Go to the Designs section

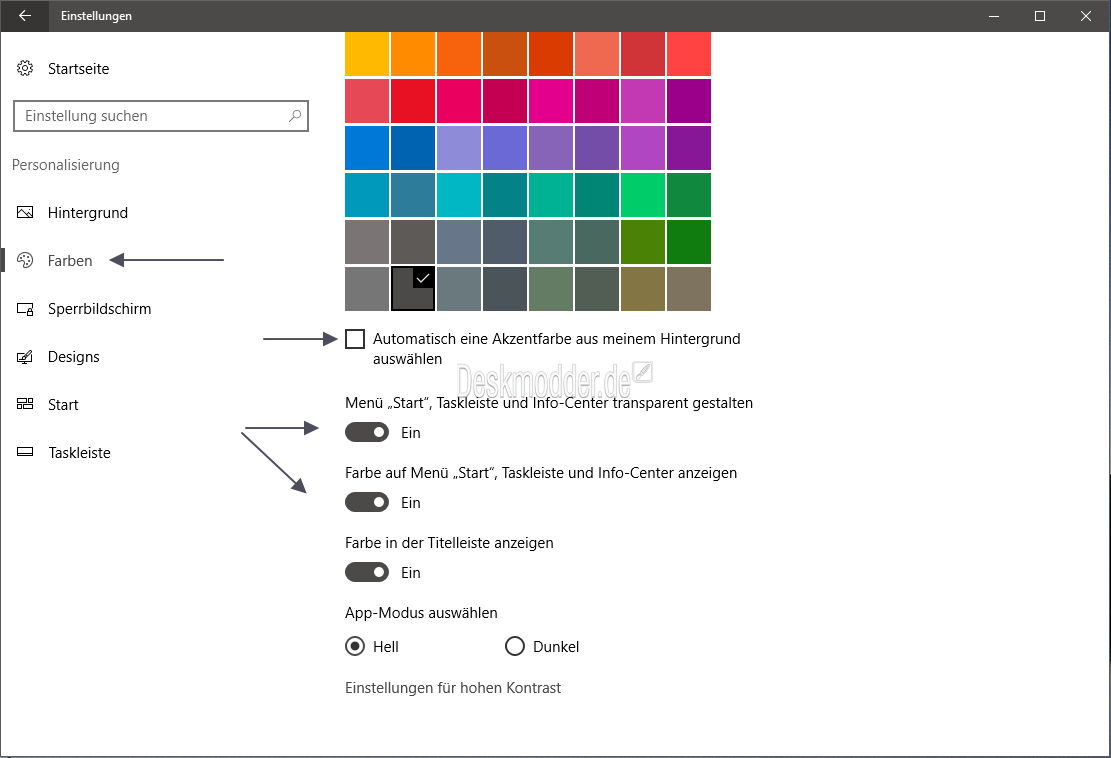point(74,357)
